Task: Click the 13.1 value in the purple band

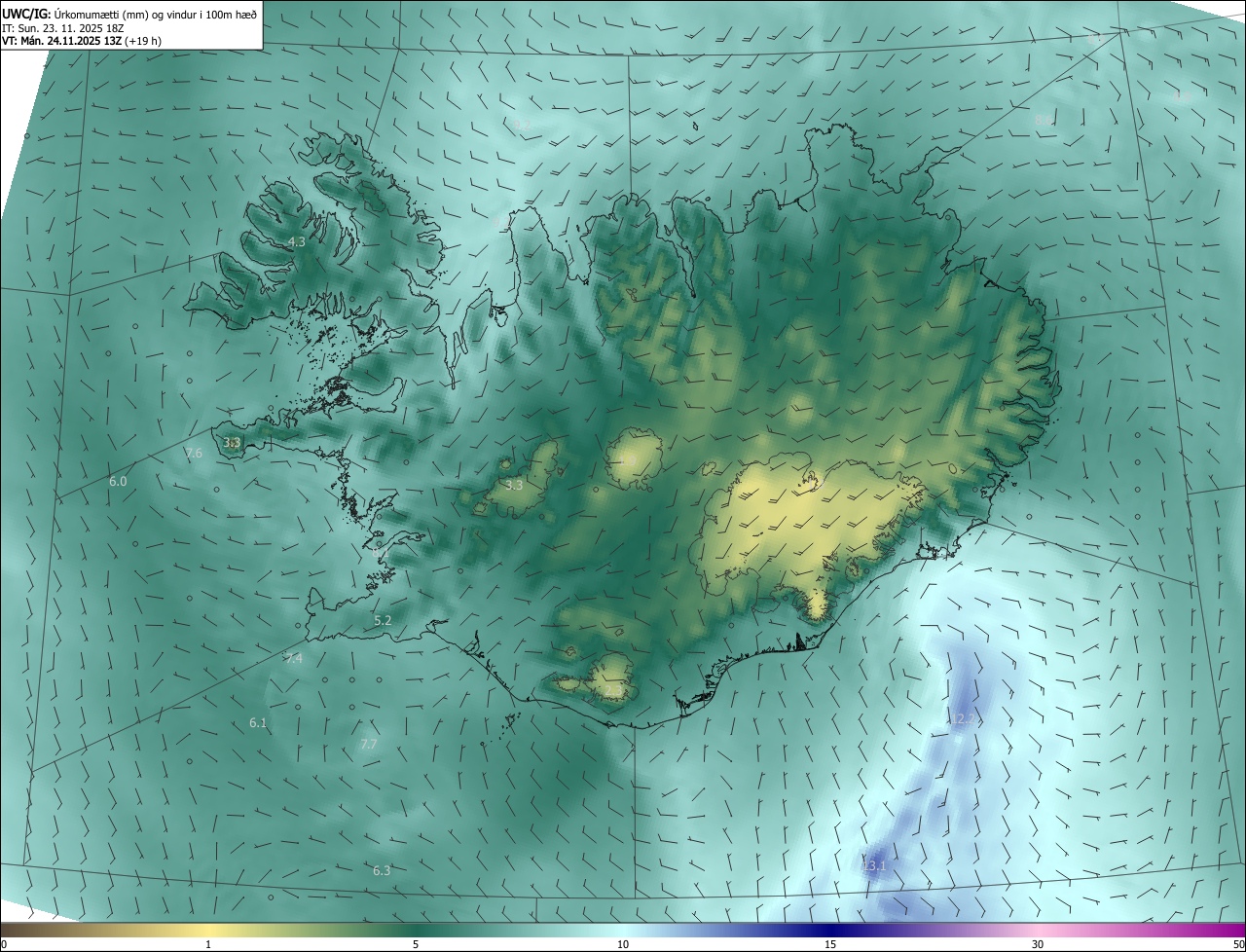Action: click(875, 865)
